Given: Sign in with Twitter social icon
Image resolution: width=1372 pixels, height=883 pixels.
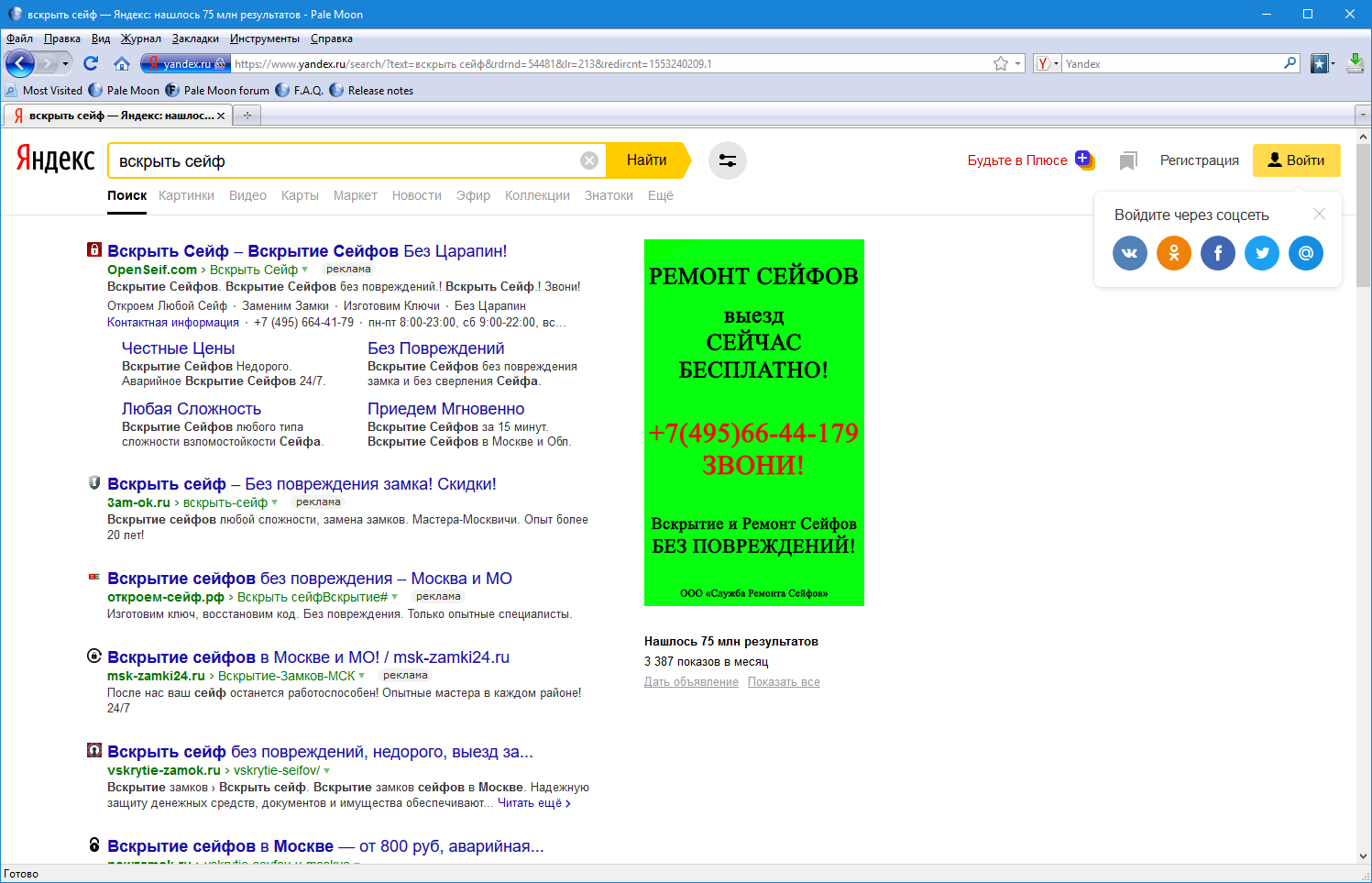Looking at the screenshot, I should pyautogui.click(x=1262, y=253).
